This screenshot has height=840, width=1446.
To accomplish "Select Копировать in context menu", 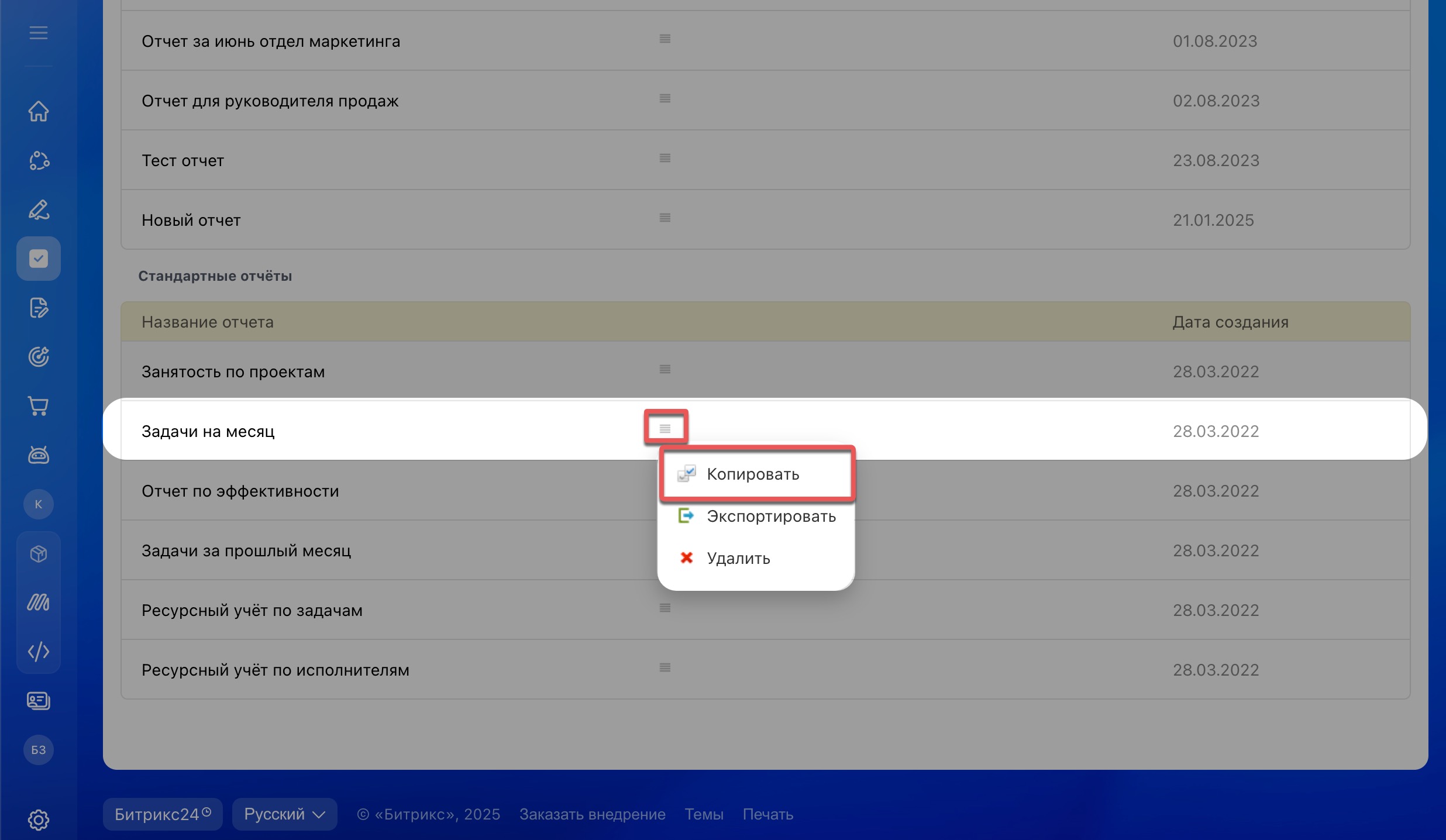I will [x=753, y=474].
